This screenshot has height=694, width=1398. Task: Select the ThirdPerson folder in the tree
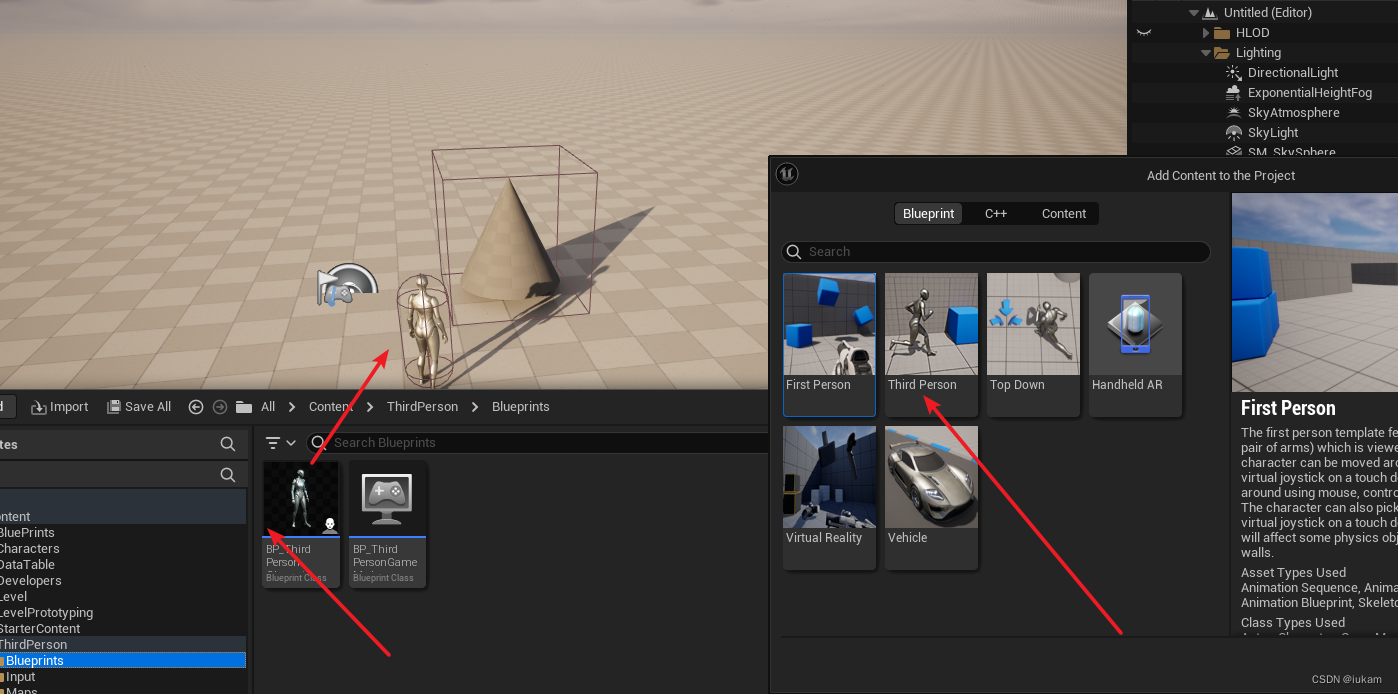pyautogui.click(x=33, y=645)
